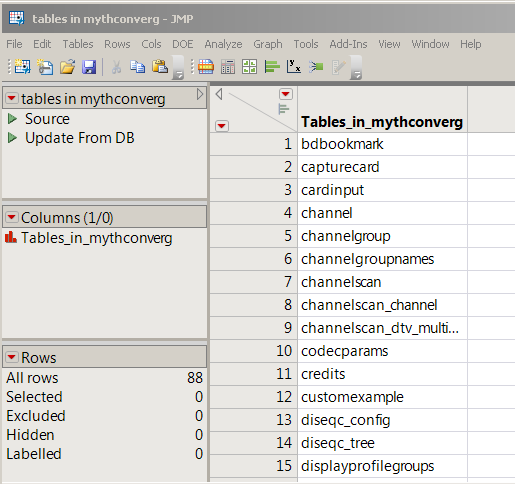Open the View menu
This screenshot has height=484, width=515.
coord(389,44)
